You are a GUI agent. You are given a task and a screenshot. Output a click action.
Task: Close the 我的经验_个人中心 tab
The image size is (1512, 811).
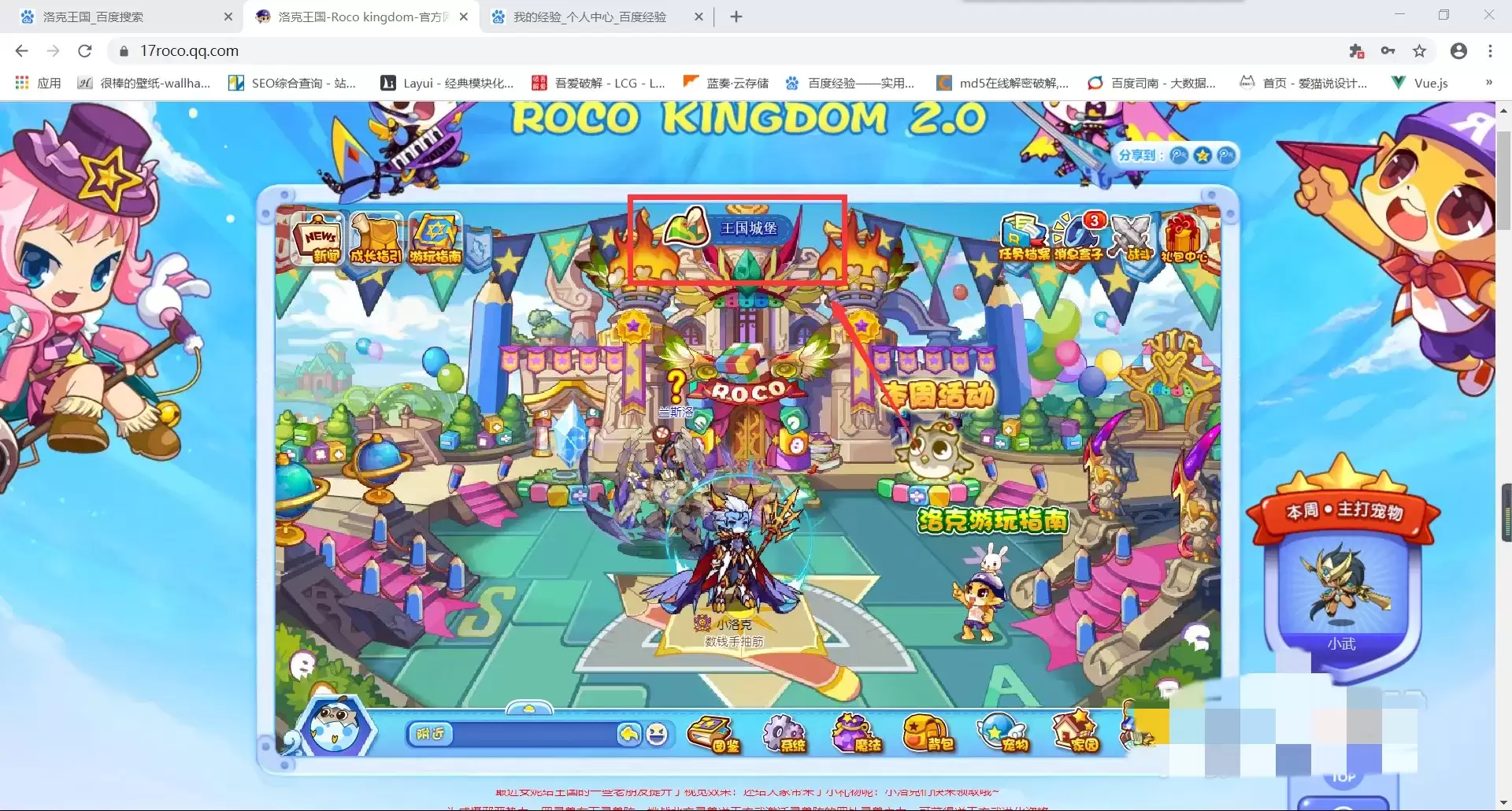pyautogui.click(x=699, y=17)
